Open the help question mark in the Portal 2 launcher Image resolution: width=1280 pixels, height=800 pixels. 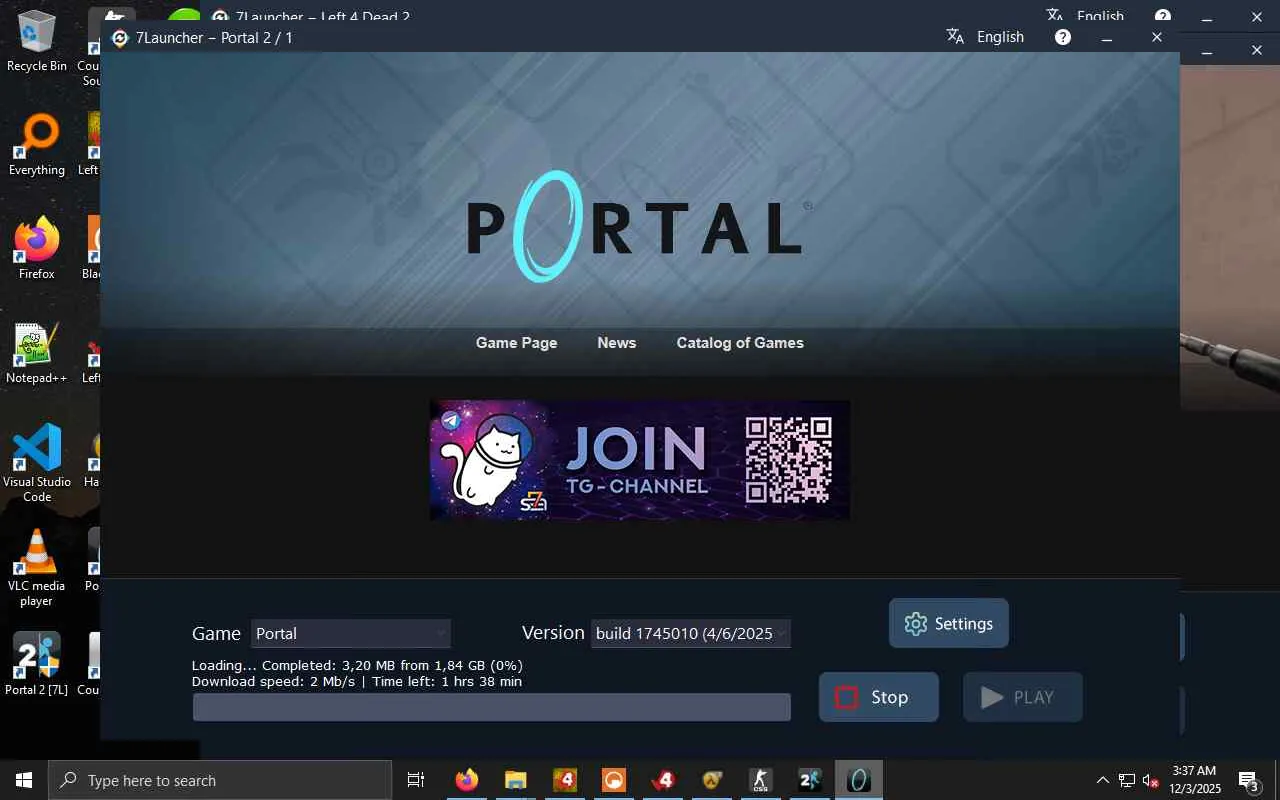click(1063, 37)
